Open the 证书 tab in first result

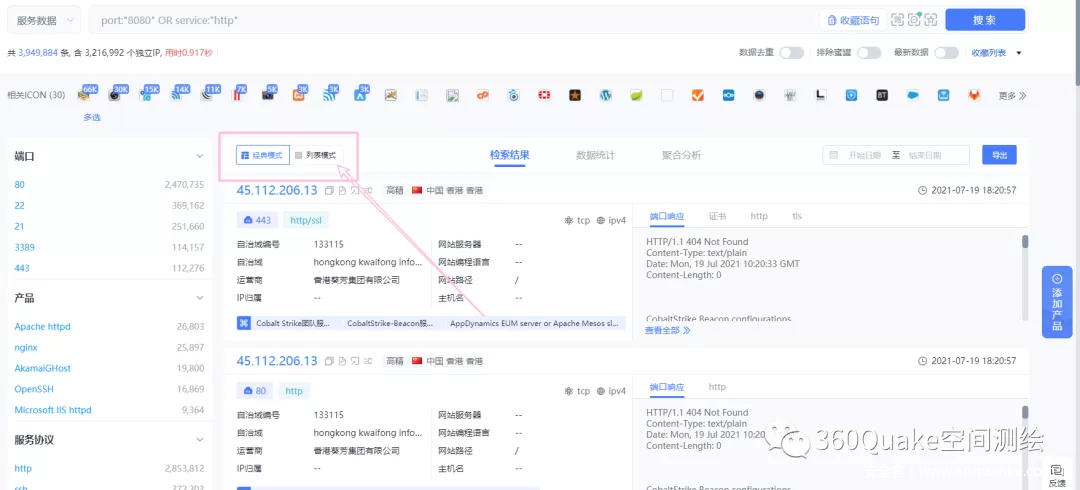pos(717,216)
